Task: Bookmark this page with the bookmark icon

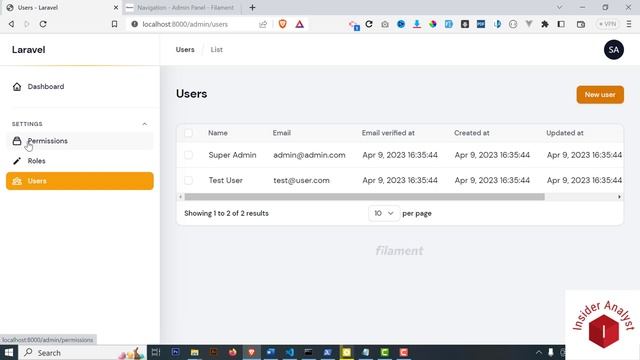Action: (x=114, y=24)
